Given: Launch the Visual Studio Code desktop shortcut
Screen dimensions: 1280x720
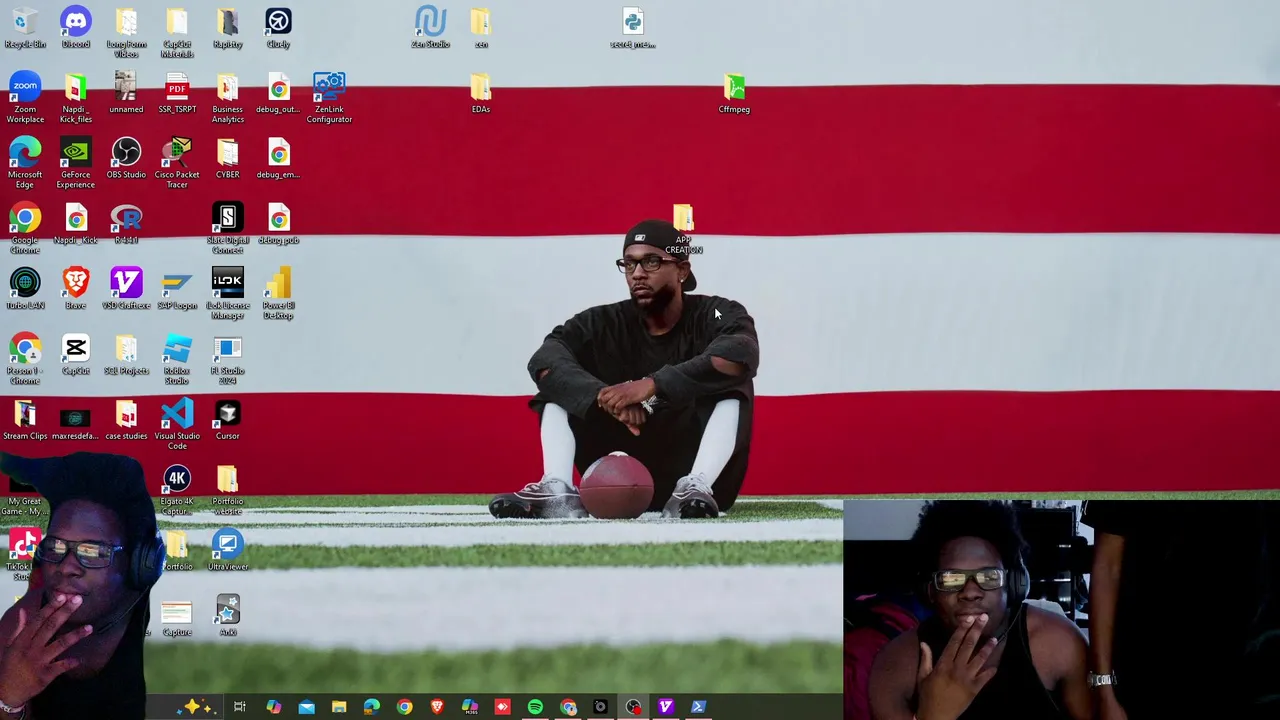Looking at the screenshot, I should 177,425.
